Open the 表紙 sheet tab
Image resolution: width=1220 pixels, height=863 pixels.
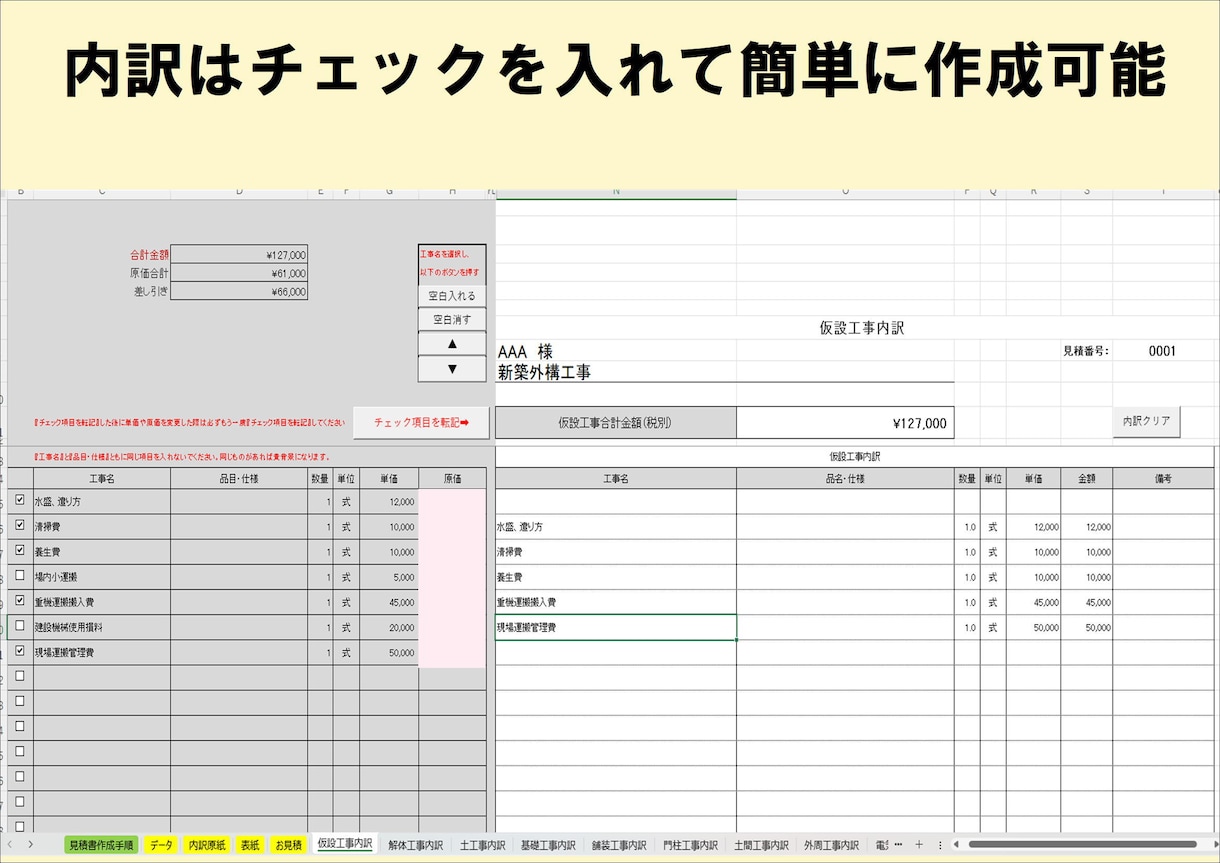click(x=251, y=845)
